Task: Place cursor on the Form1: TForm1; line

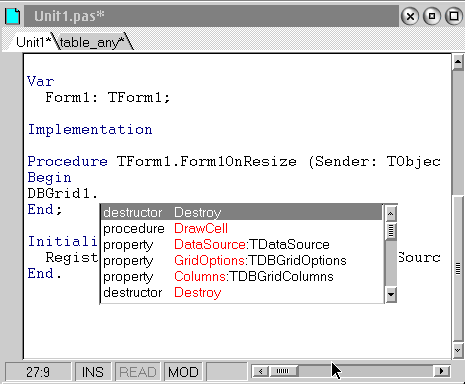Action: (x=107, y=97)
